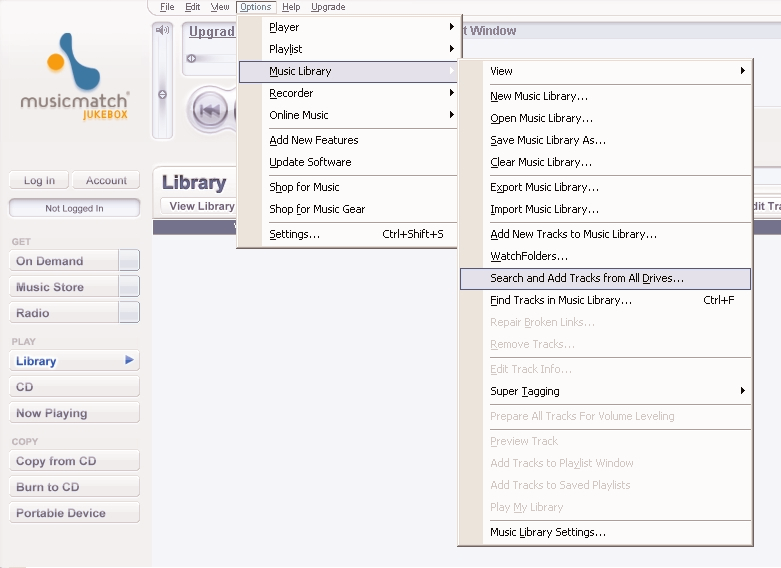
Task: Open Now Playing view
Action: coord(74,413)
